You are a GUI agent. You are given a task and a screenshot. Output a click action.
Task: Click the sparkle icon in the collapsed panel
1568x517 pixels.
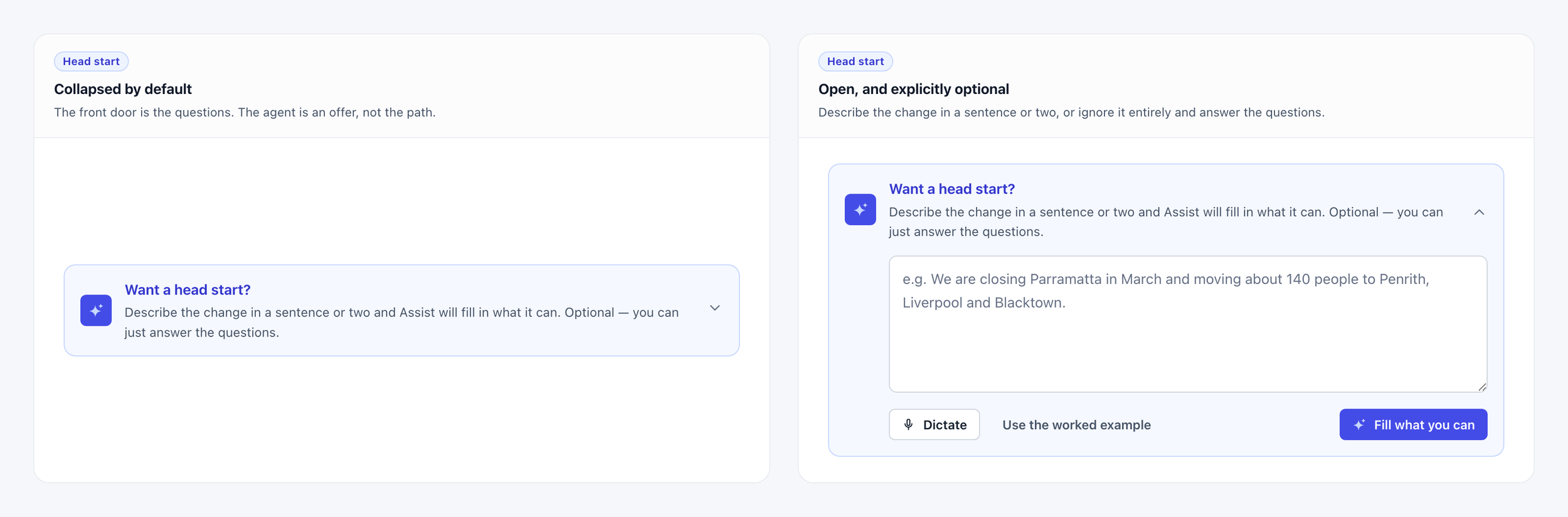coord(96,310)
